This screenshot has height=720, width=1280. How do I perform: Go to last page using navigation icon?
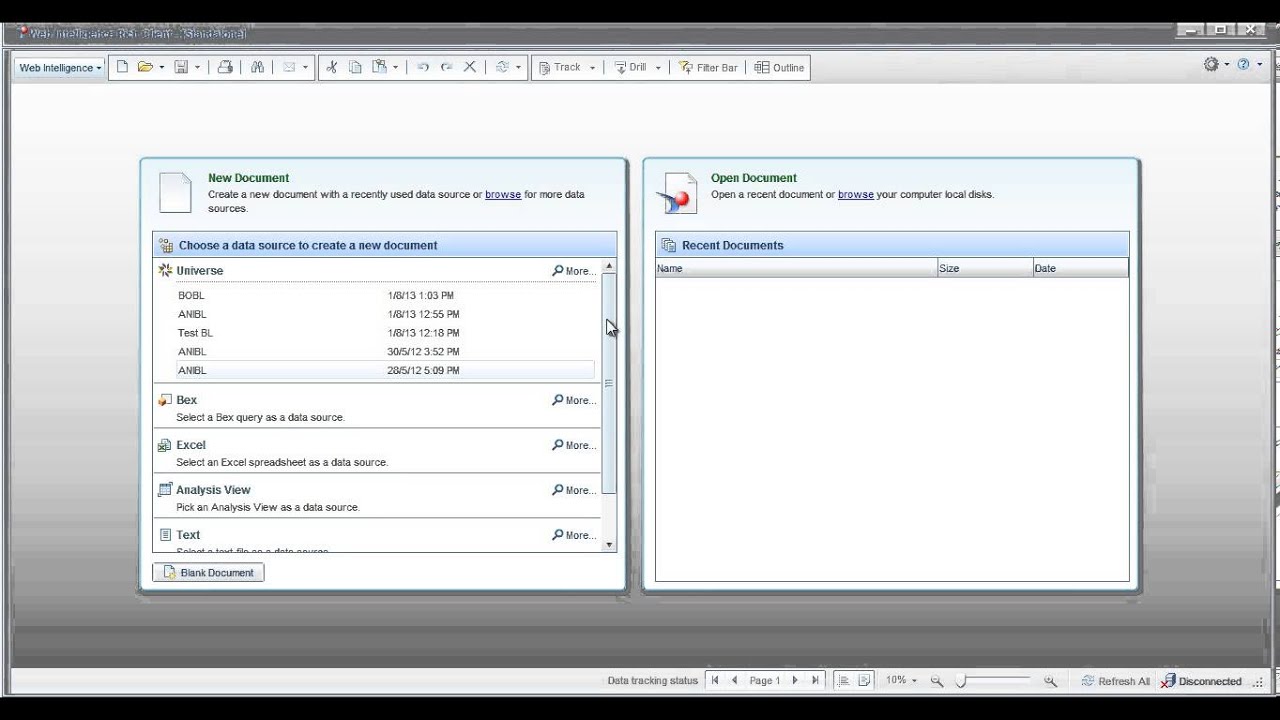[815, 680]
